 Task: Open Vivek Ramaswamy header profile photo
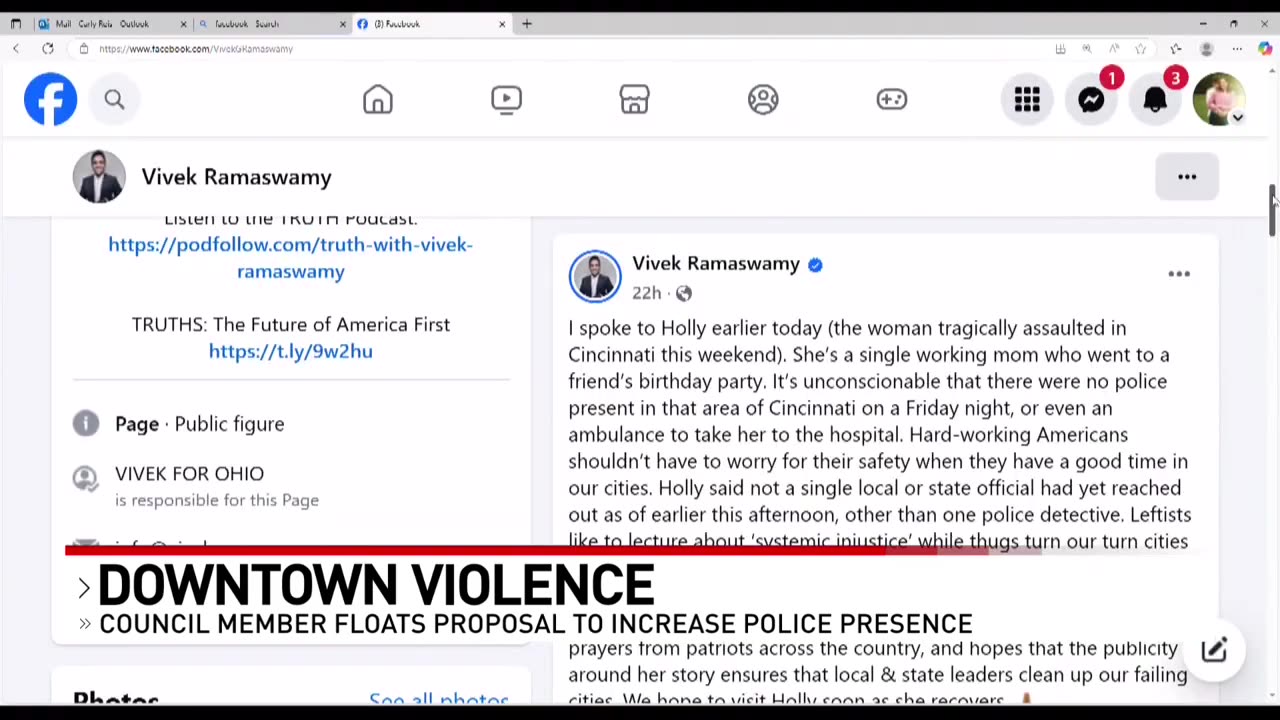pos(99,177)
